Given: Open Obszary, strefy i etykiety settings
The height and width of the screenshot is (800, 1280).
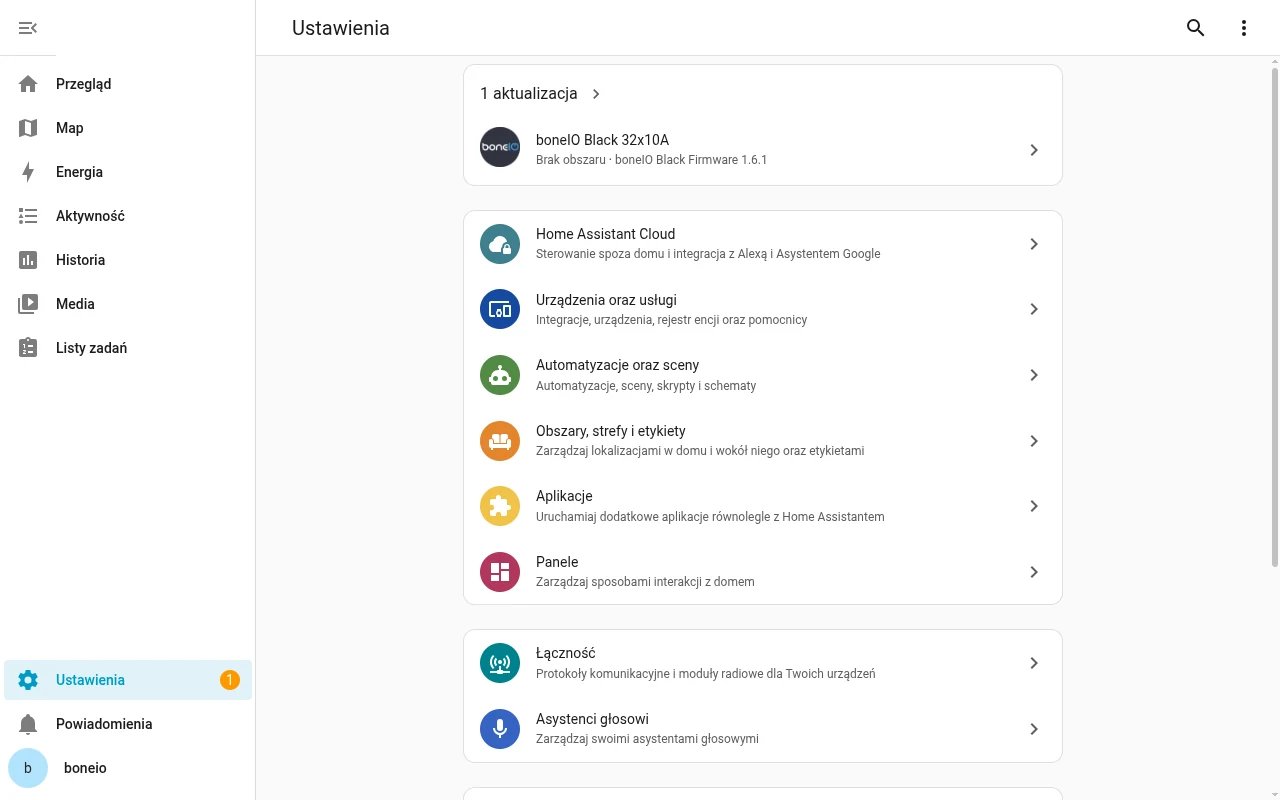Looking at the screenshot, I should point(763,441).
